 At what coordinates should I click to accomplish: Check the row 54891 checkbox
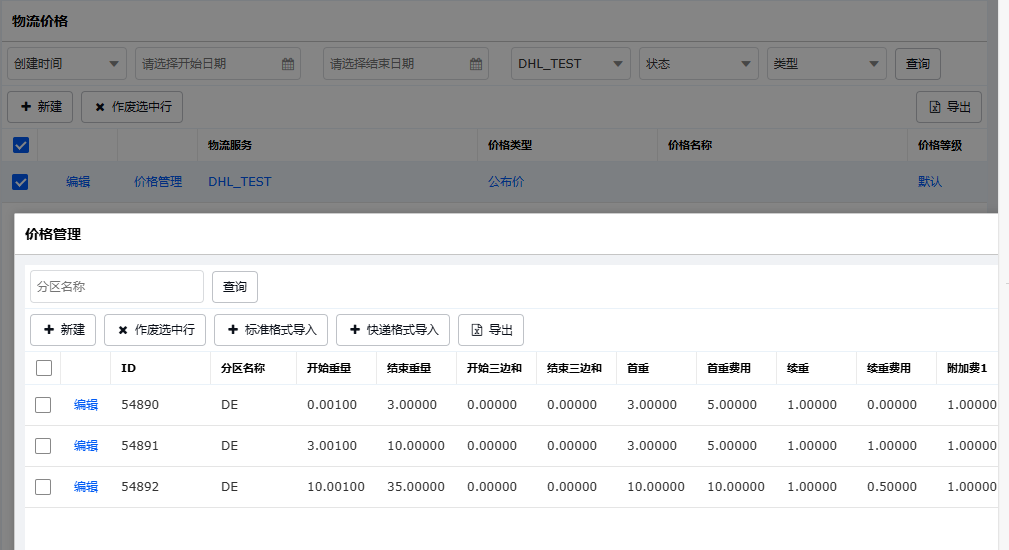coord(43,446)
